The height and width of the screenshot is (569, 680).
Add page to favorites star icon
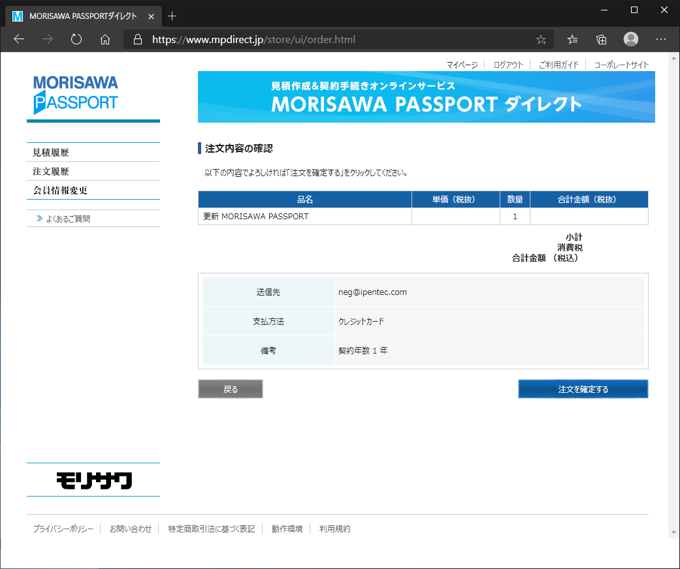pos(541,39)
